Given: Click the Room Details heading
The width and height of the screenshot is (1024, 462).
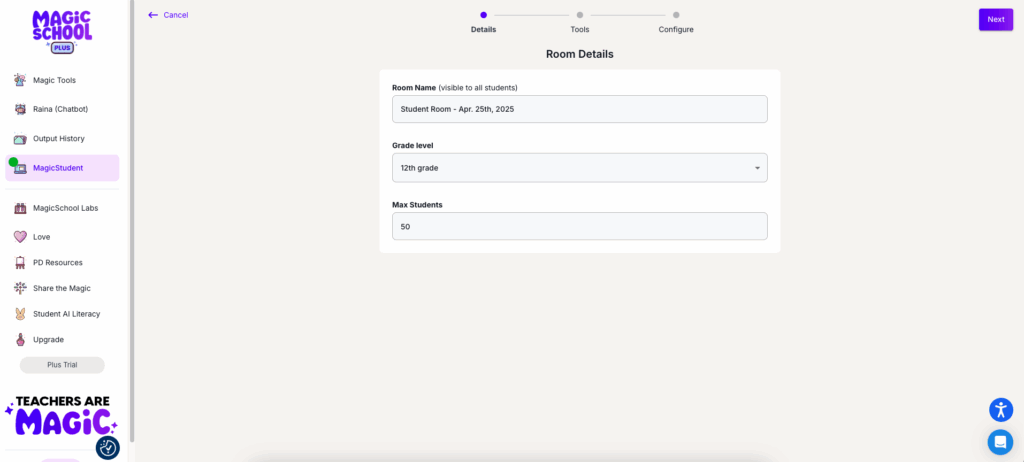Looking at the screenshot, I should click(579, 54).
